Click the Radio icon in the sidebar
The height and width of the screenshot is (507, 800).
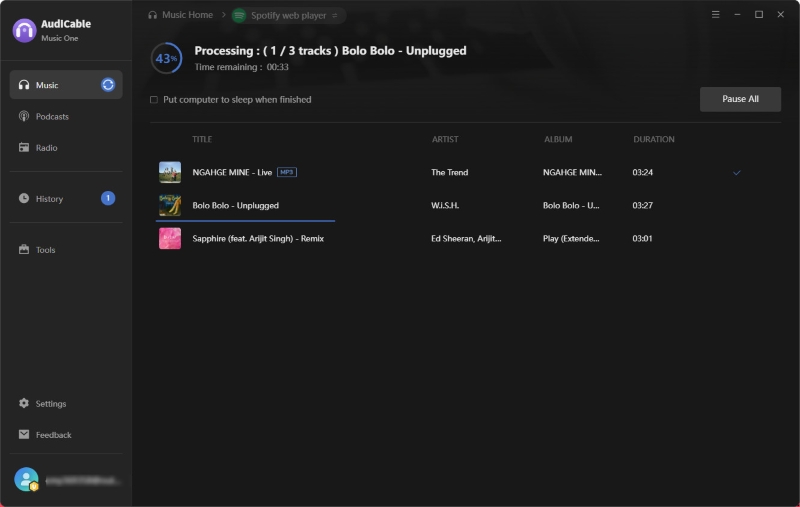coord(24,147)
